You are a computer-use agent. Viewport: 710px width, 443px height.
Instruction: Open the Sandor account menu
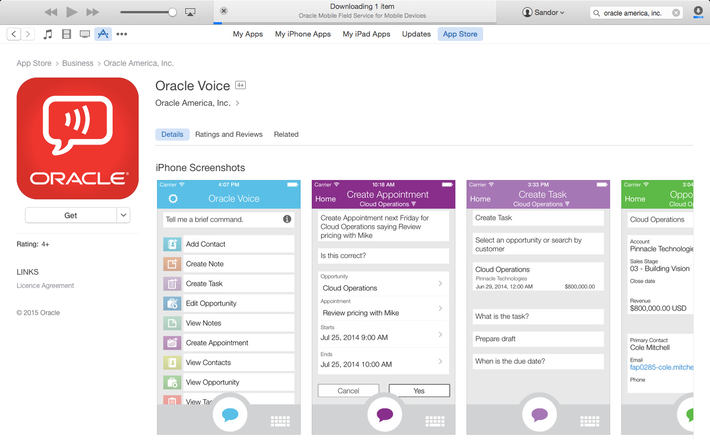coord(543,12)
